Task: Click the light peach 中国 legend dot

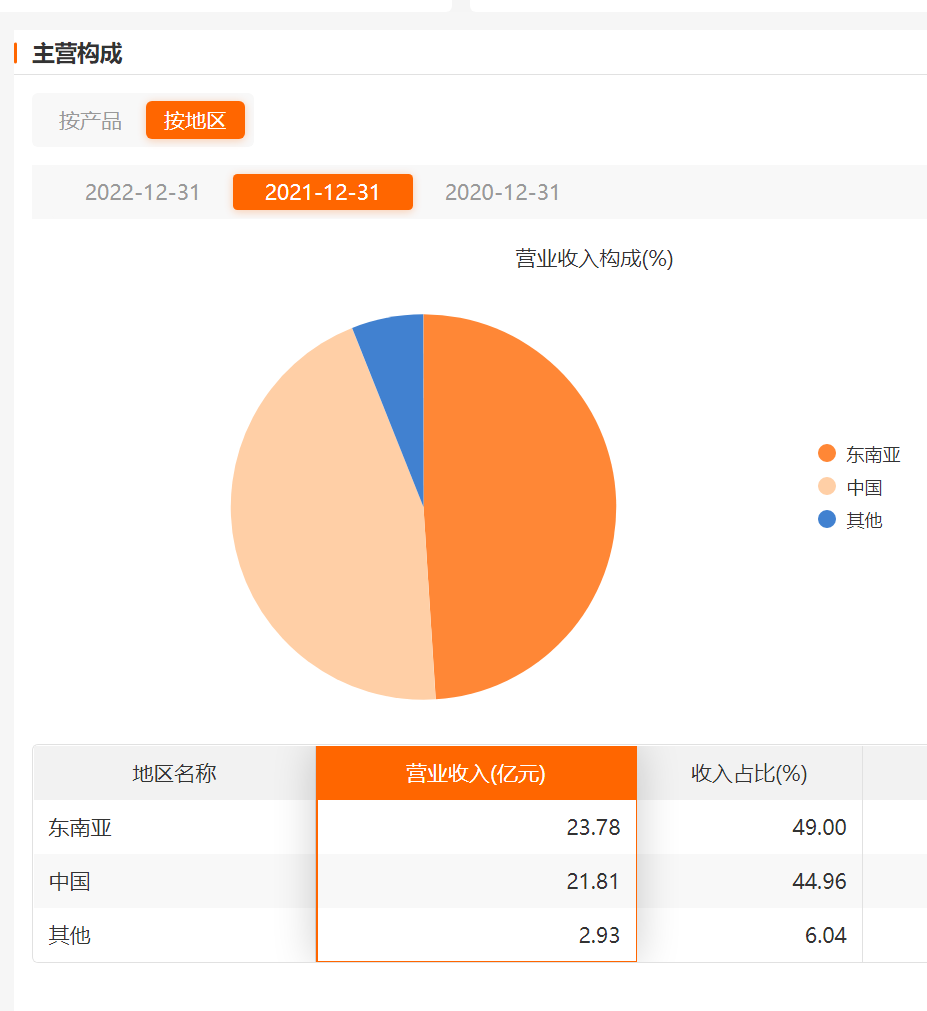Action: point(826,487)
